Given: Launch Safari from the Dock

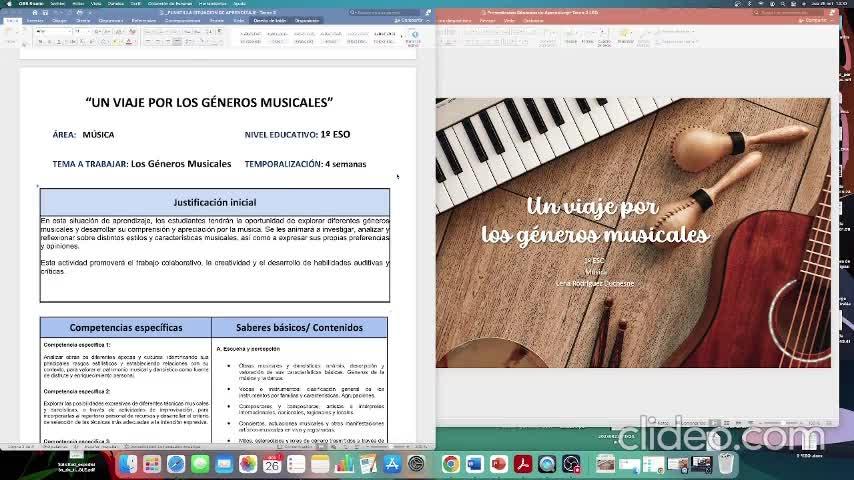Looking at the screenshot, I should 176,464.
